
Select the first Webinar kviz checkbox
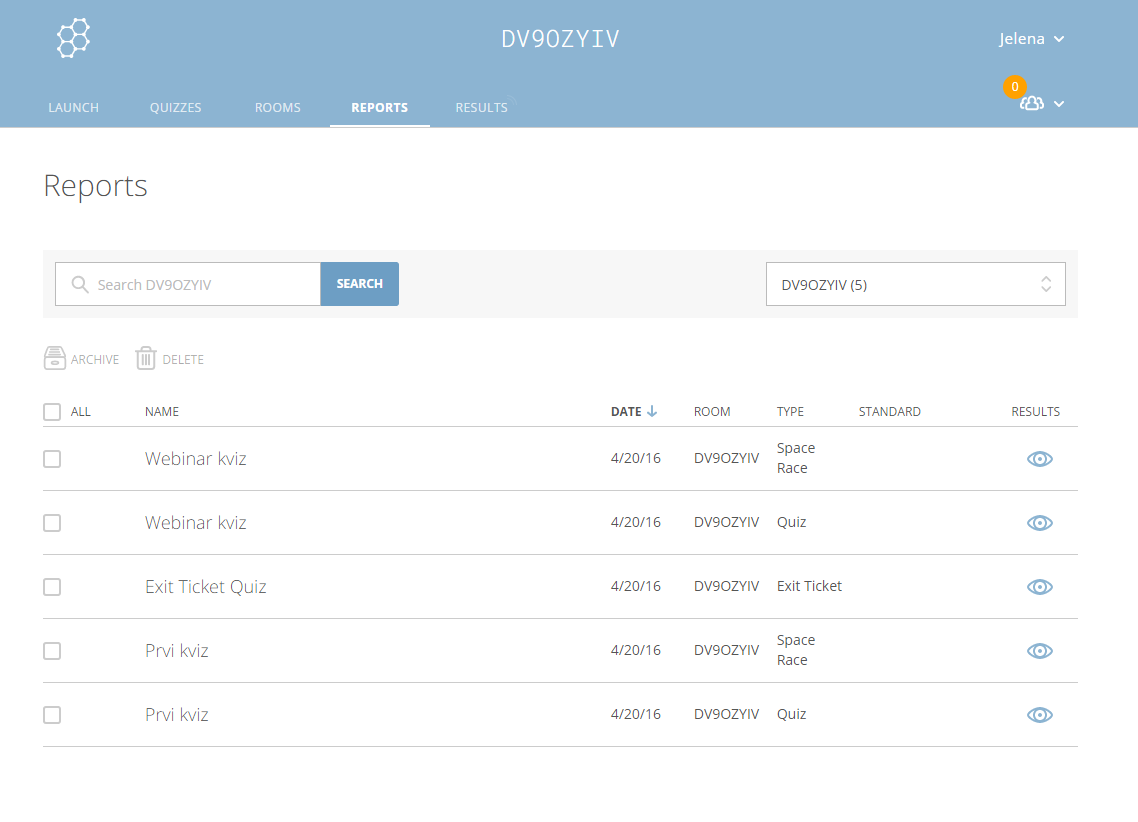pyautogui.click(x=52, y=459)
